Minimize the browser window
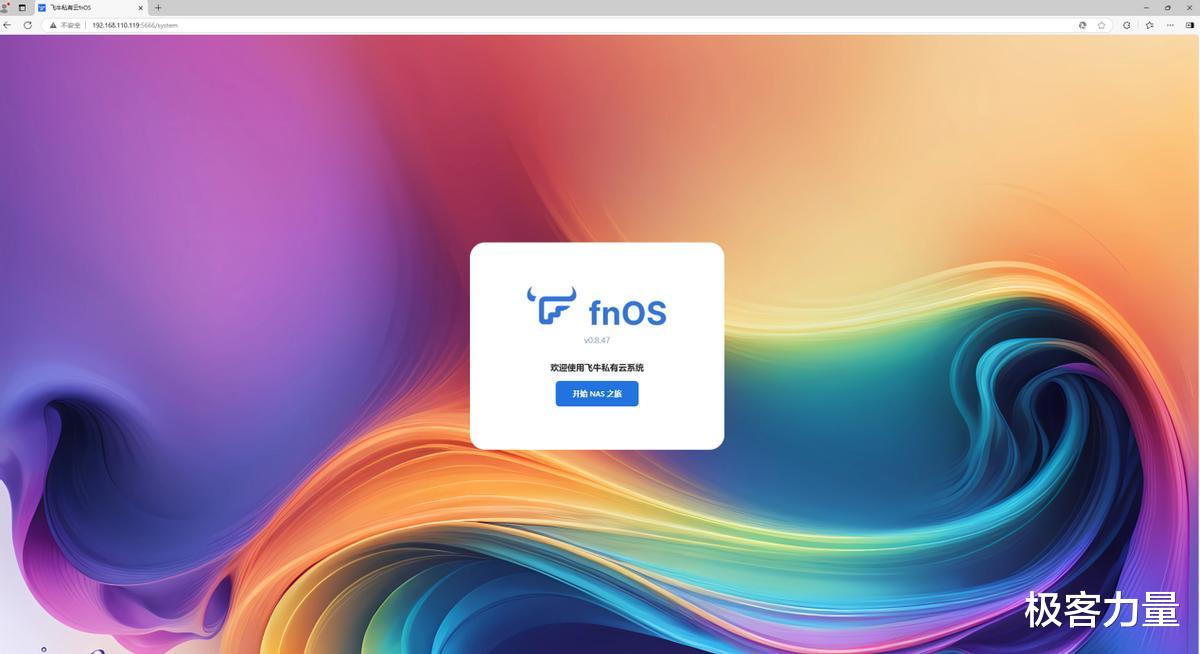The height and width of the screenshot is (654, 1200). (1145, 7)
